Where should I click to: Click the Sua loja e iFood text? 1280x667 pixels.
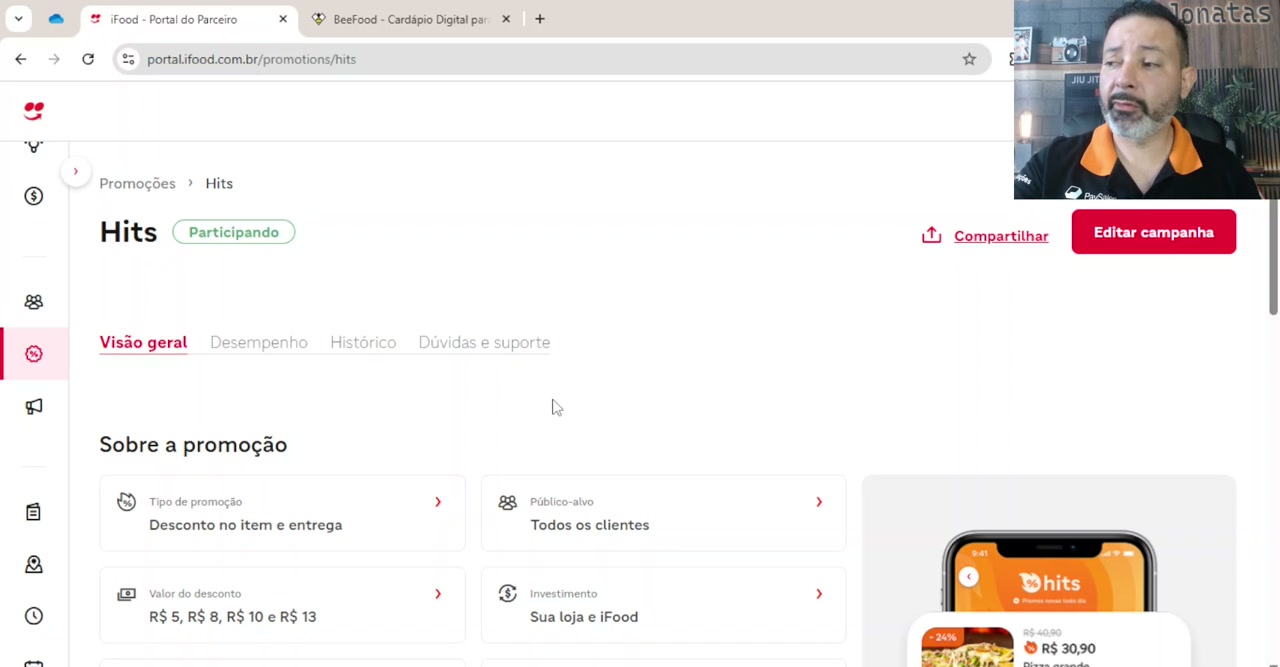(584, 617)
